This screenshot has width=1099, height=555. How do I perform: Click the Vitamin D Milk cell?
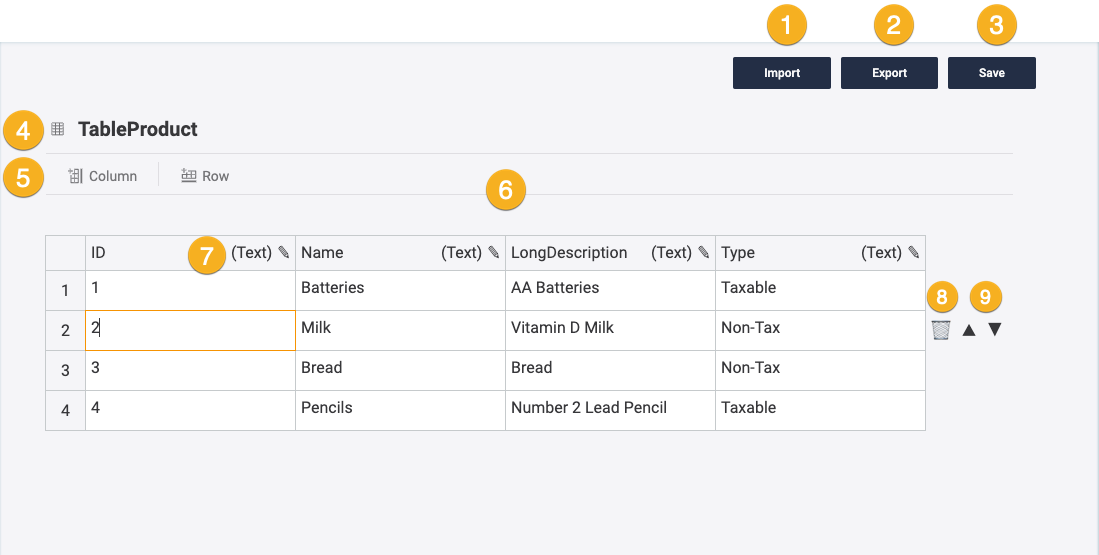[610, 329]
